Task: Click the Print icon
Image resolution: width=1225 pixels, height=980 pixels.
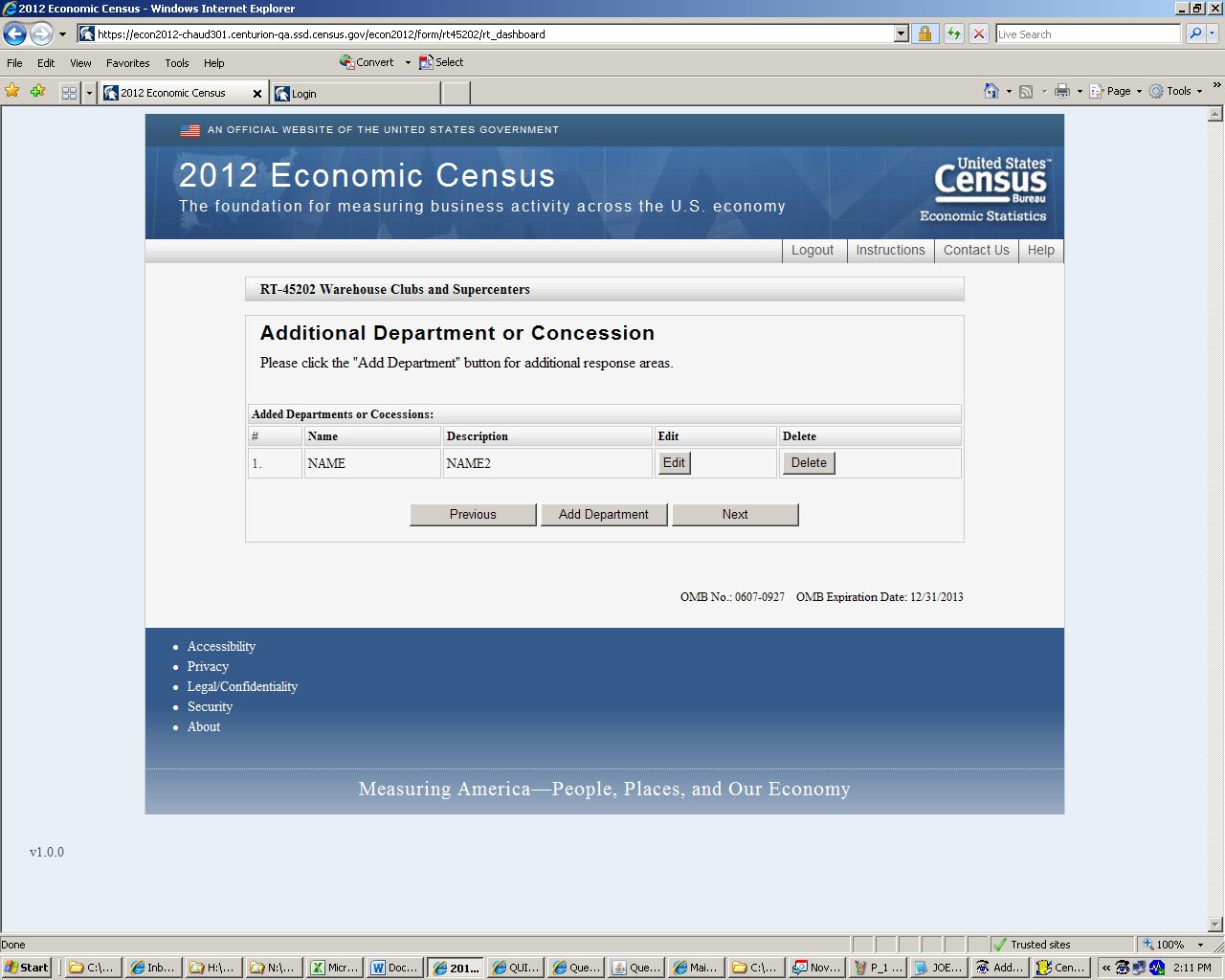Action: (x=1061, y=91)
